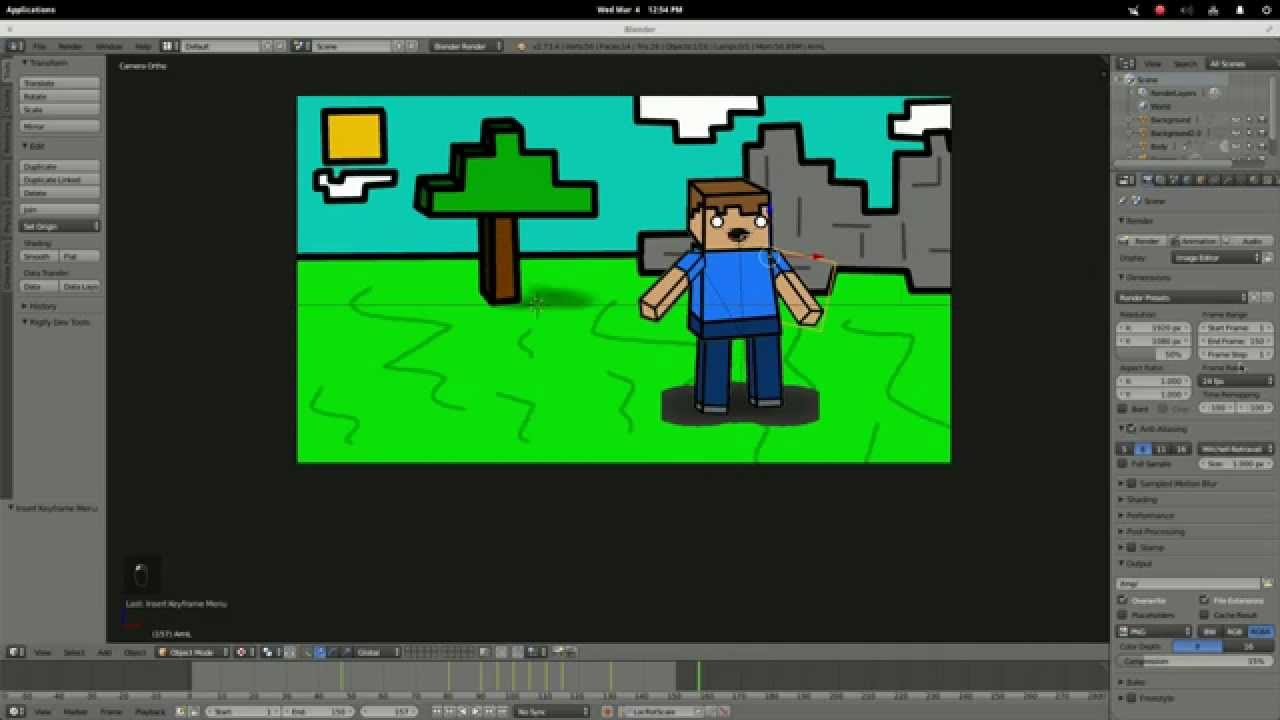The height and width of the screenshot is (720, 1280).
Task: Toggle Background object visibility eye
Action: 1235,119
